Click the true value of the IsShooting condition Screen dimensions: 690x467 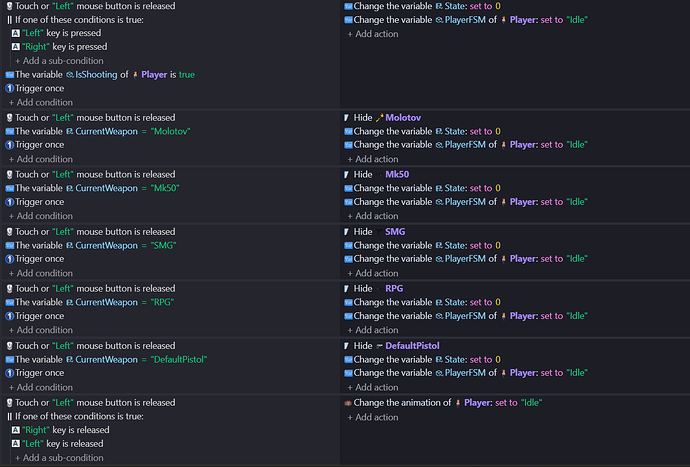[187, 75]
